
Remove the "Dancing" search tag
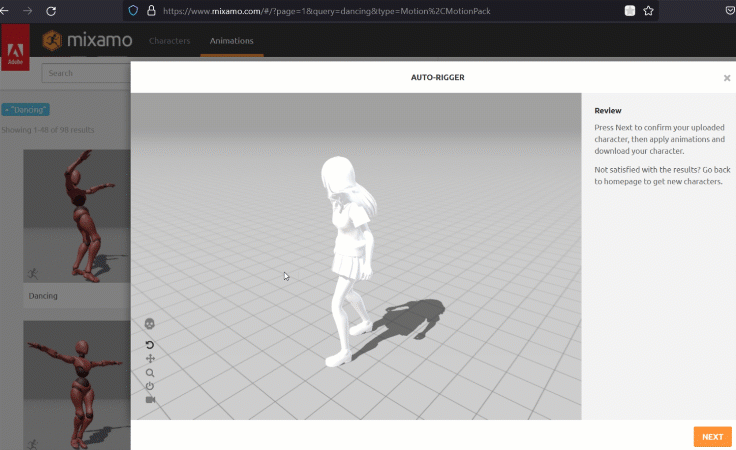coord(25,110)
